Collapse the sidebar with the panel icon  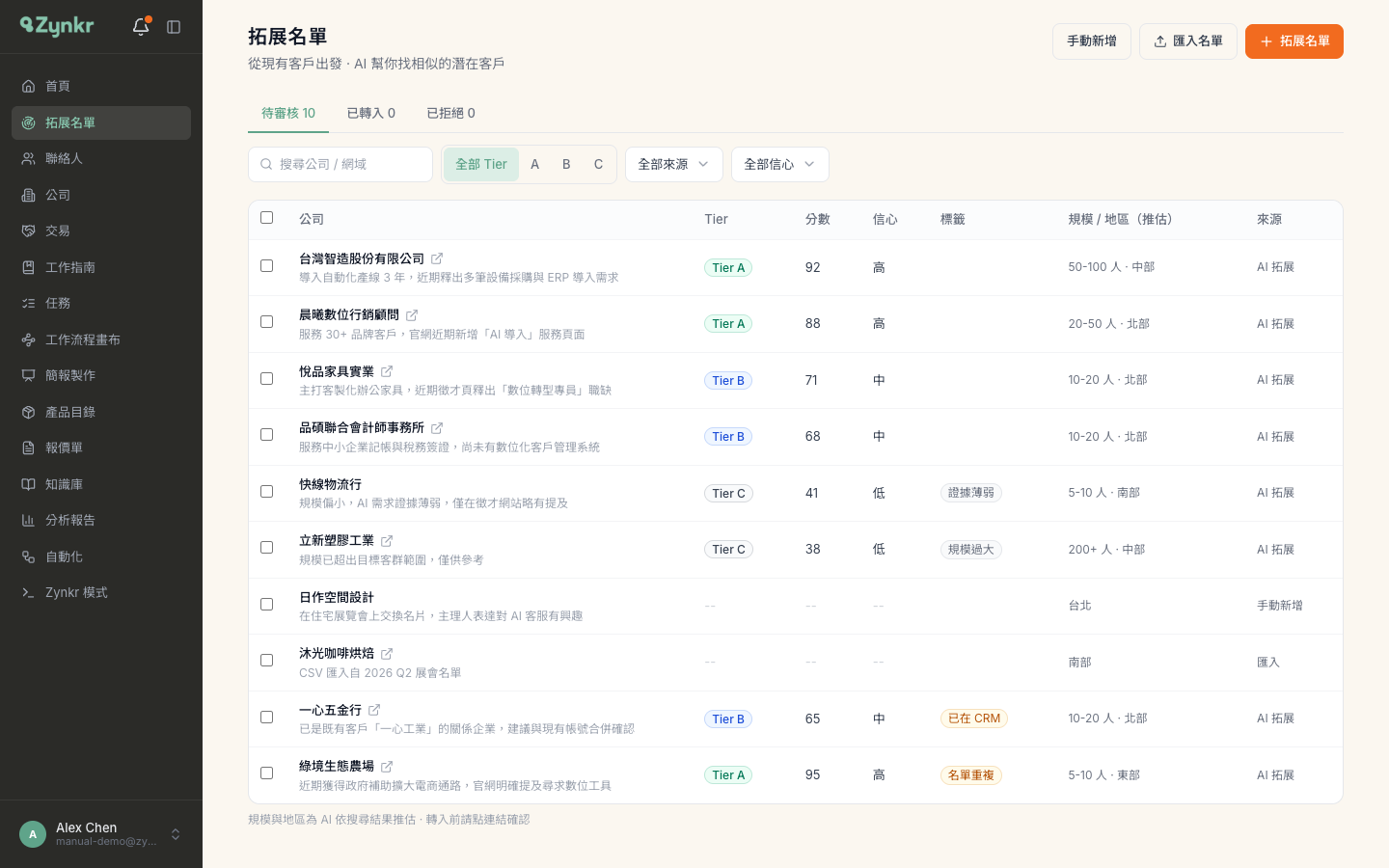tap(174, 27)
